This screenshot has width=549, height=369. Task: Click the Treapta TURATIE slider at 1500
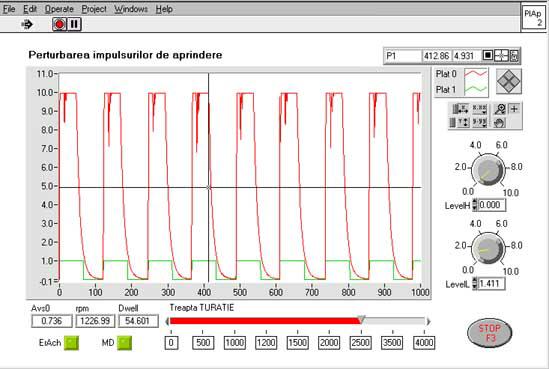point(298,321)
